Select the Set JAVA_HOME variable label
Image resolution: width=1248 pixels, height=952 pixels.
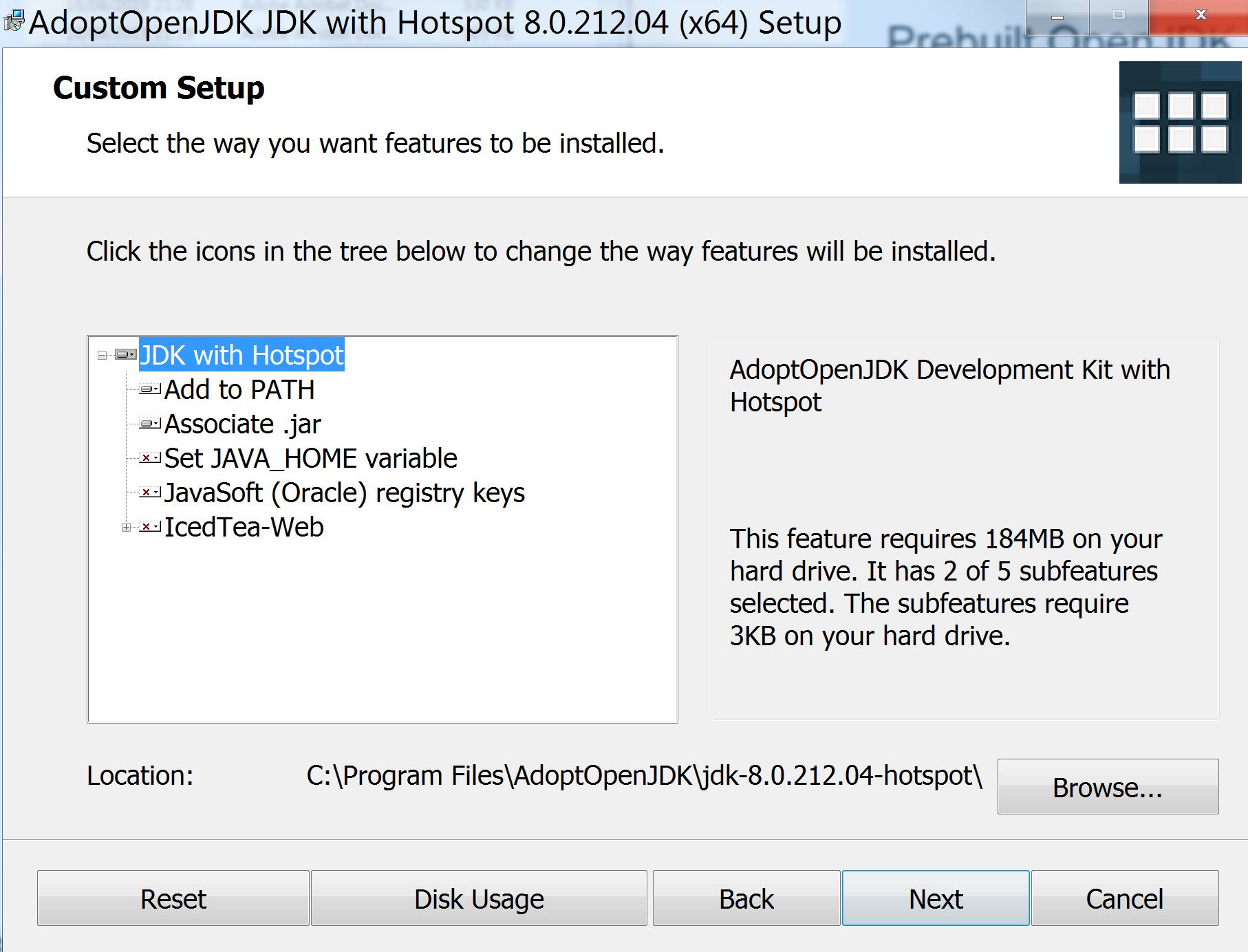(x=311, y=458)
